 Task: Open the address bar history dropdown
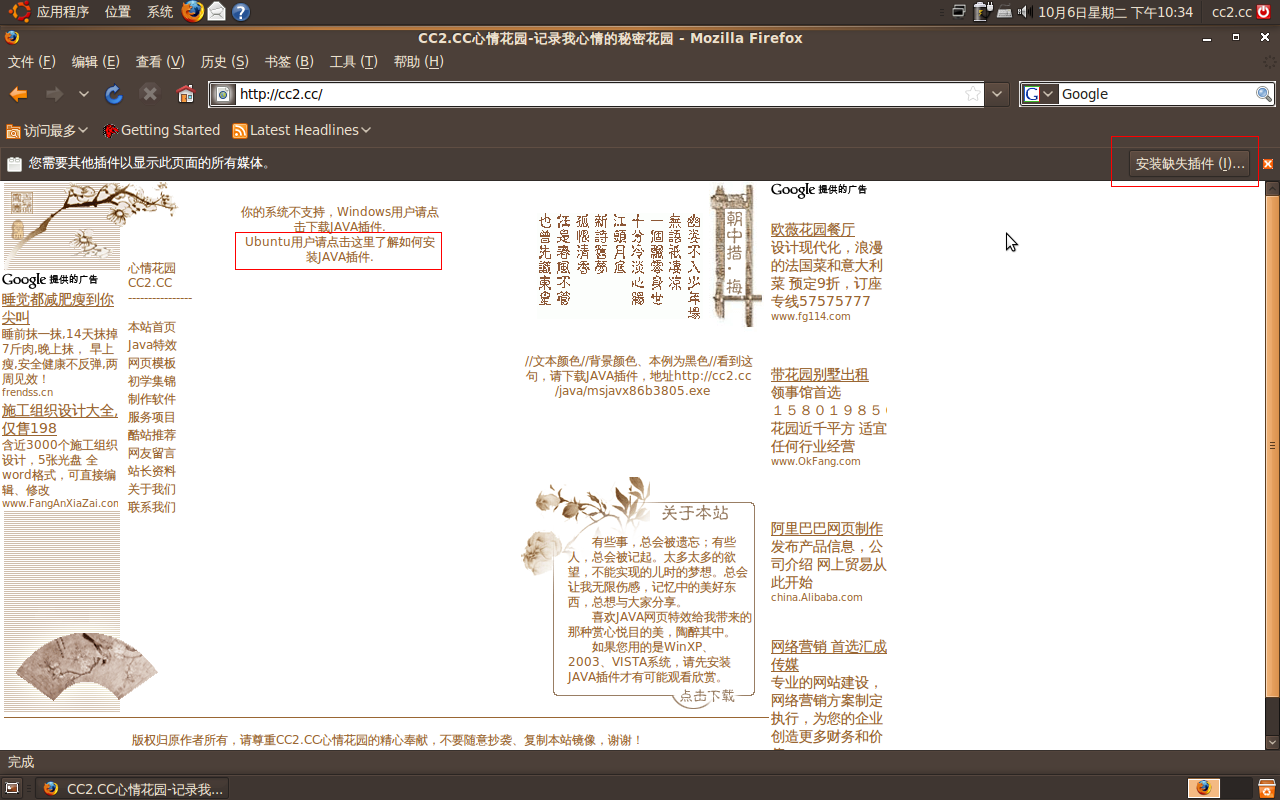(x=997, y=93)
